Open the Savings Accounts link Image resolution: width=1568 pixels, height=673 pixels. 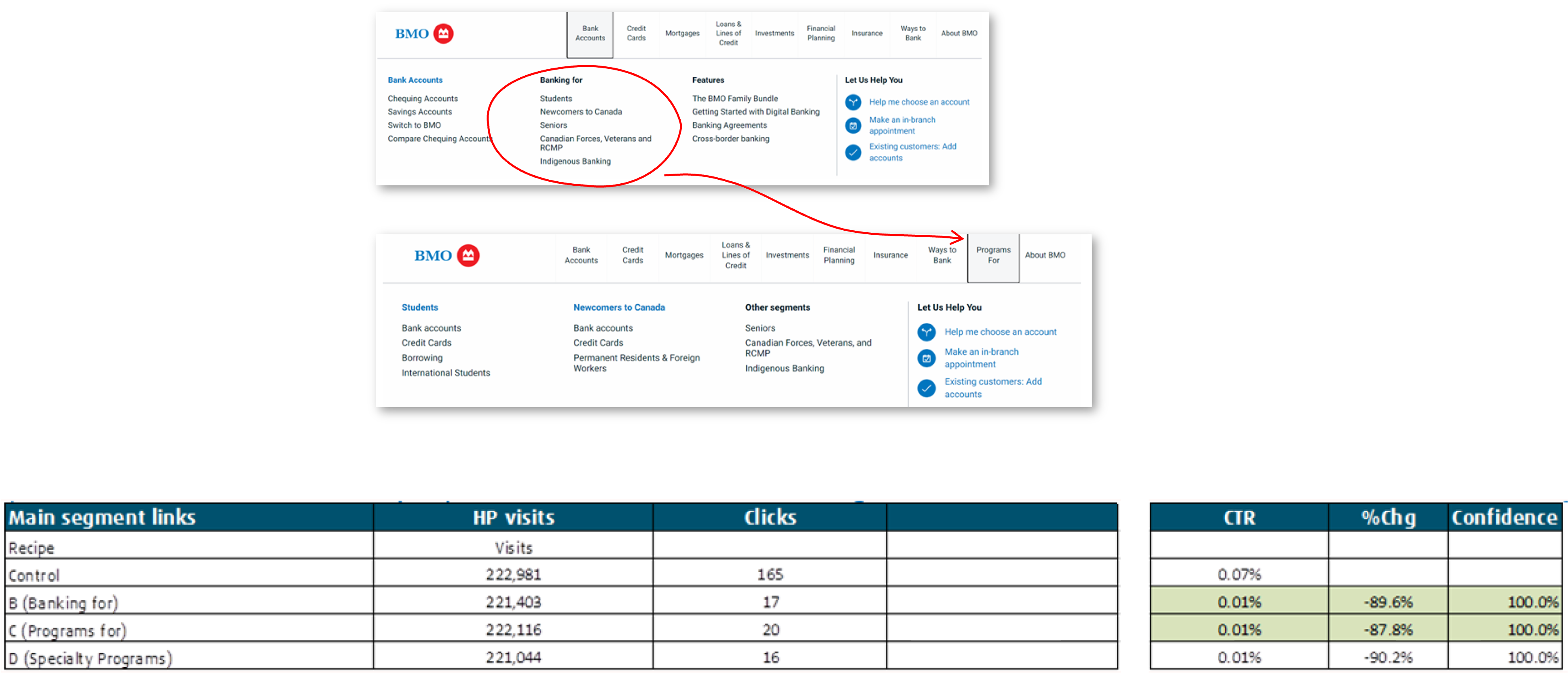point(420,112)
